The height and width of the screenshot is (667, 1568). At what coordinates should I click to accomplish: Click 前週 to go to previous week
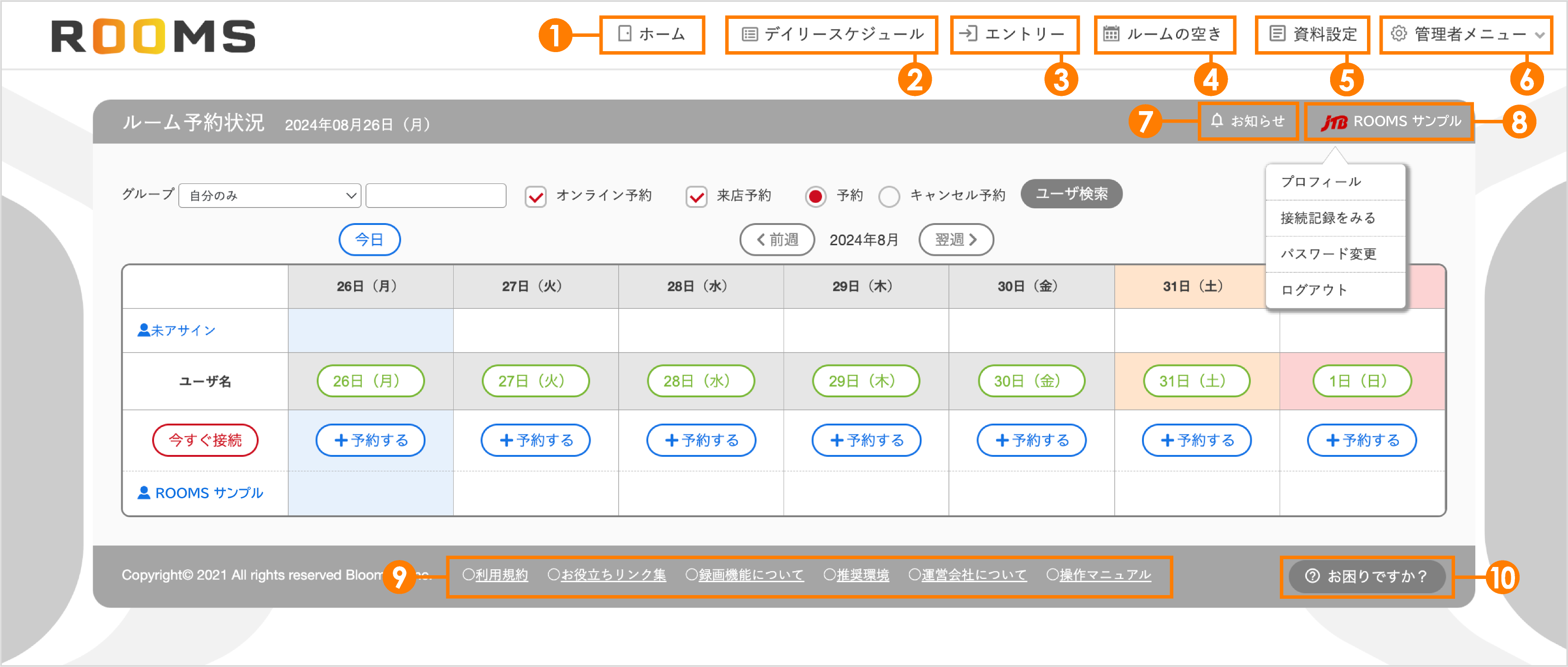[x=777, y=239]
